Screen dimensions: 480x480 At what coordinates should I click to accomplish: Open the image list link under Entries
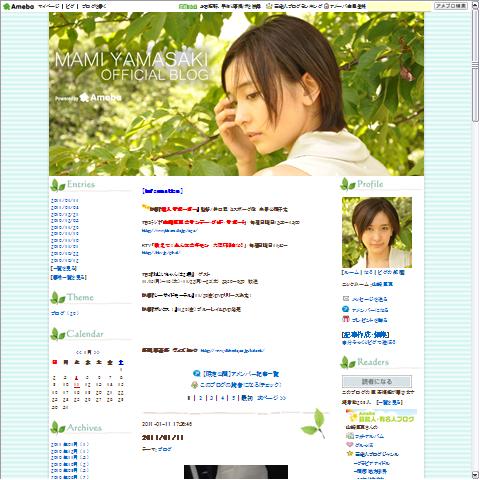(69, 277)
